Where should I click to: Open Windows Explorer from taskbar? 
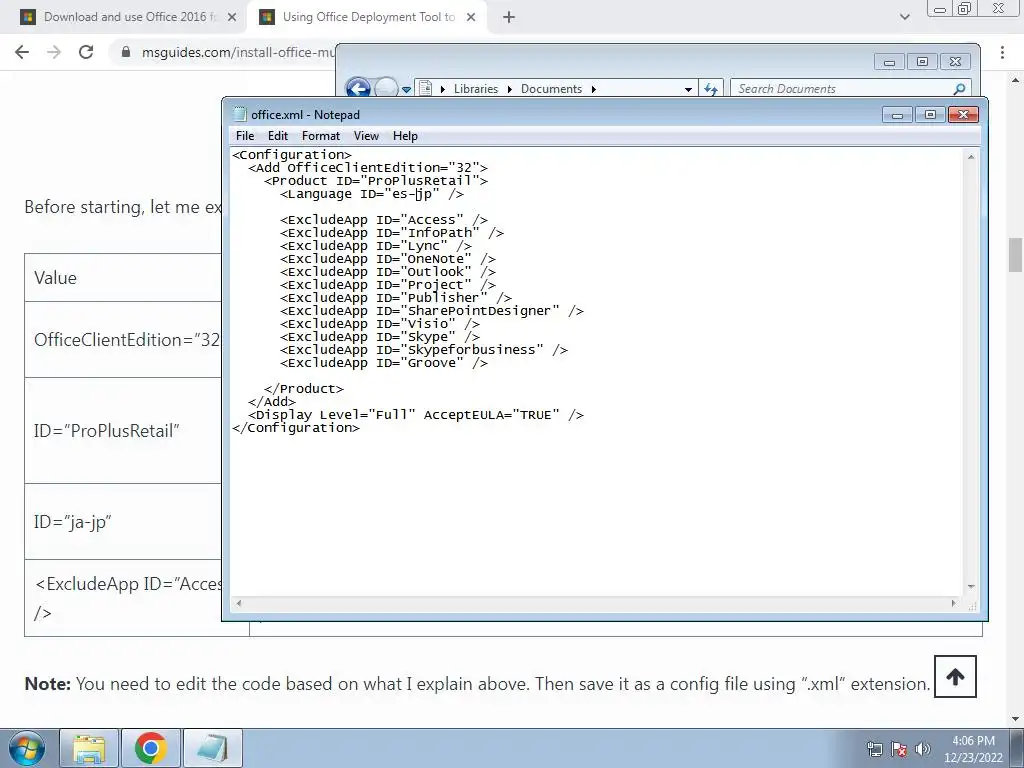tap(89, 748)
